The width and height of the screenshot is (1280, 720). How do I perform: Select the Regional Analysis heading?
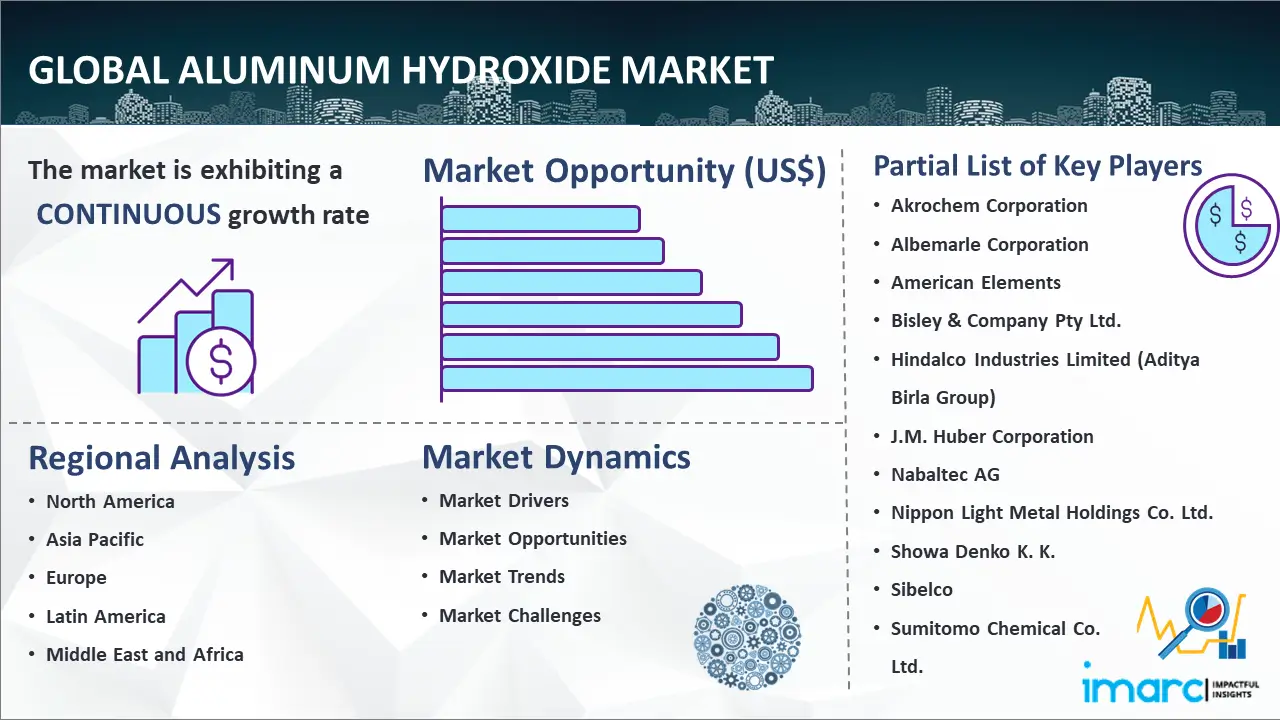pos(161,458)
